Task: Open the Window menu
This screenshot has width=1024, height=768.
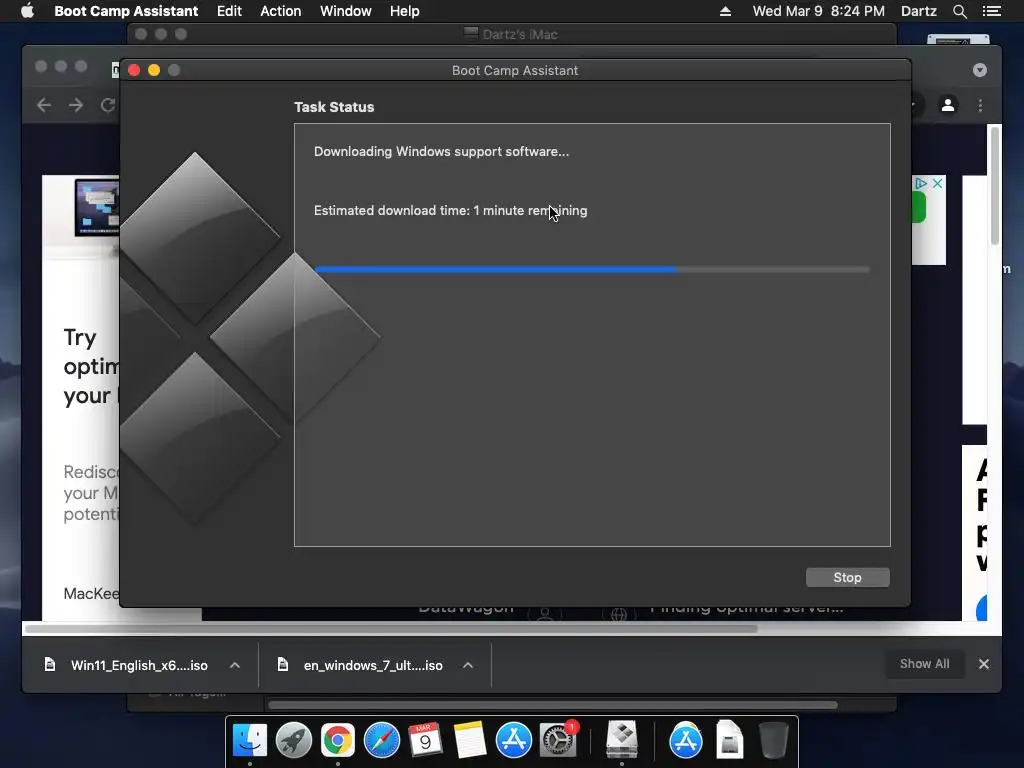Action: coord(345,11)
